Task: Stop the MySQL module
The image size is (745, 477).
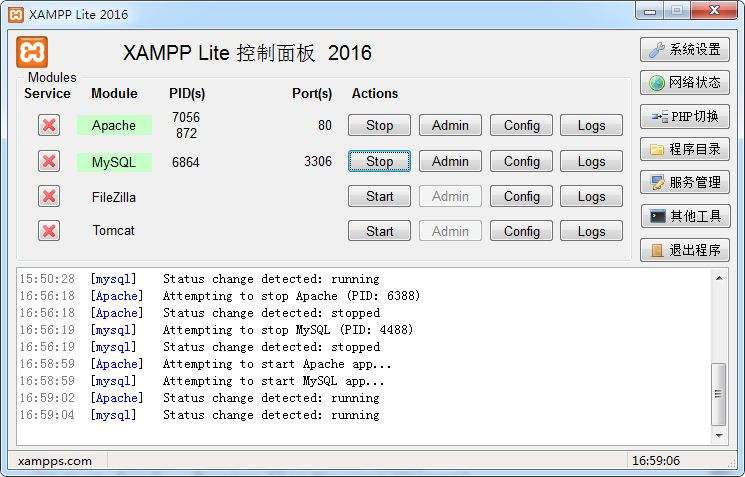Action: click(379, 161)
